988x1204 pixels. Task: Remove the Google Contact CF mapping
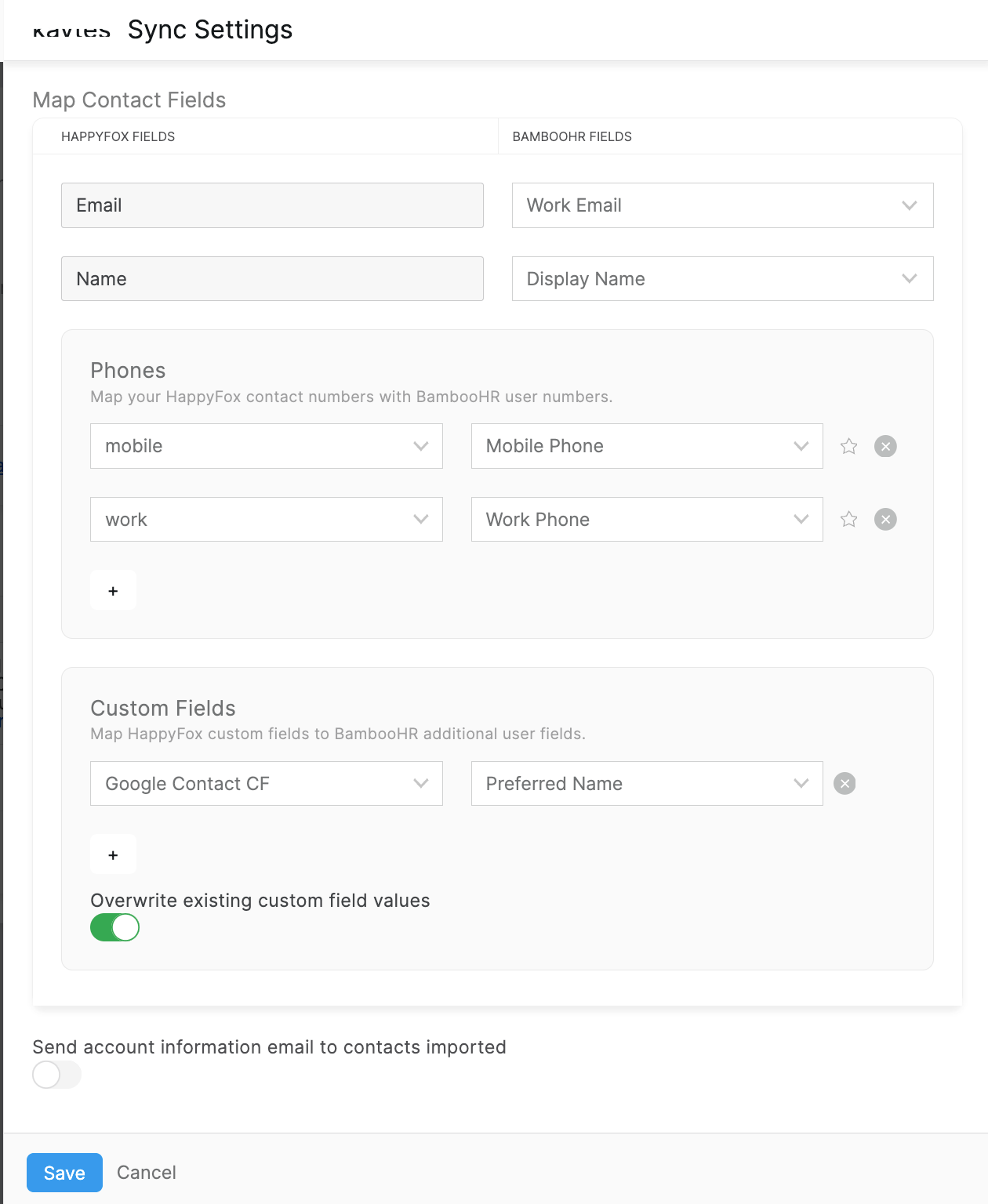[x=845, y=783]
